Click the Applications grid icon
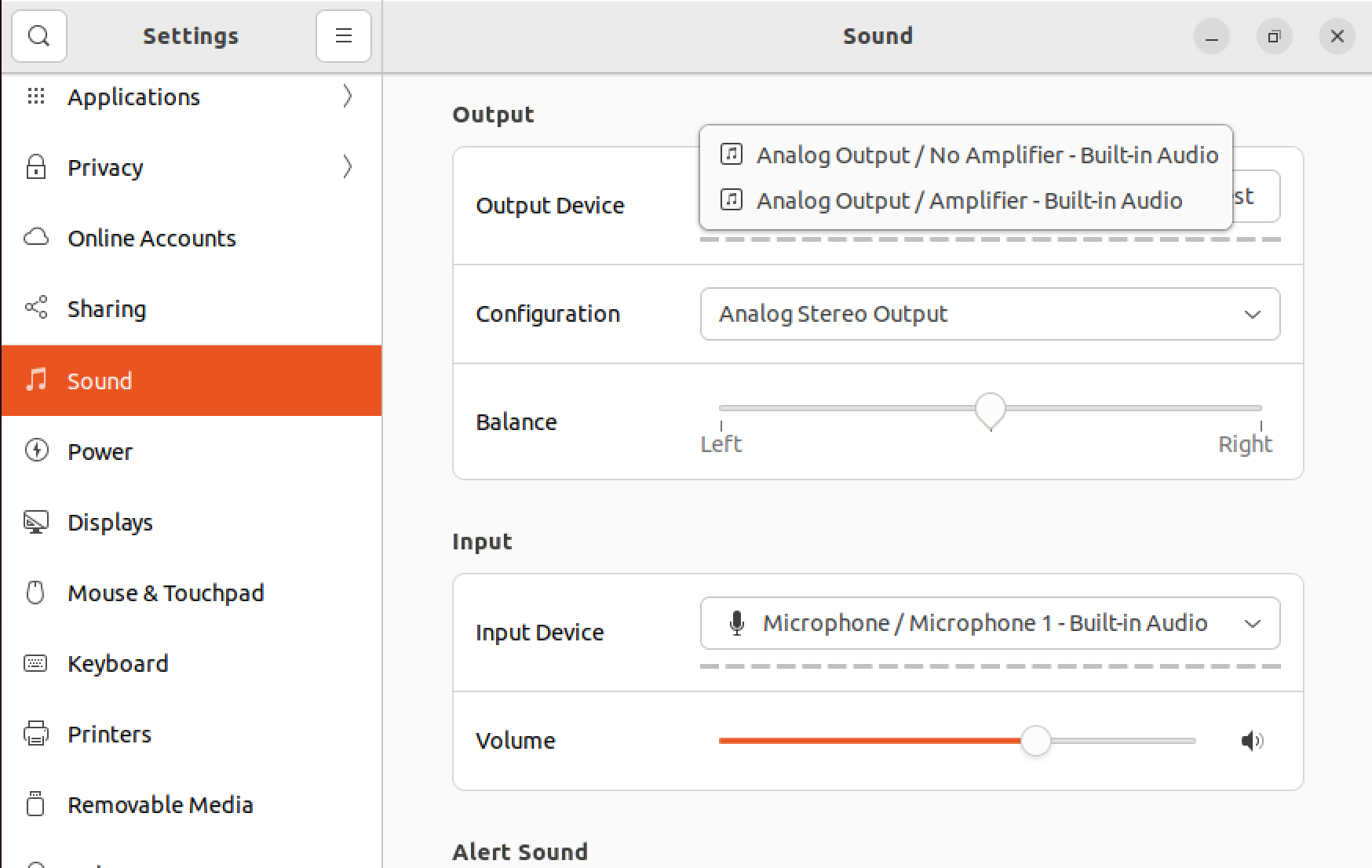The image size is (1372, 868). [36, 97]
